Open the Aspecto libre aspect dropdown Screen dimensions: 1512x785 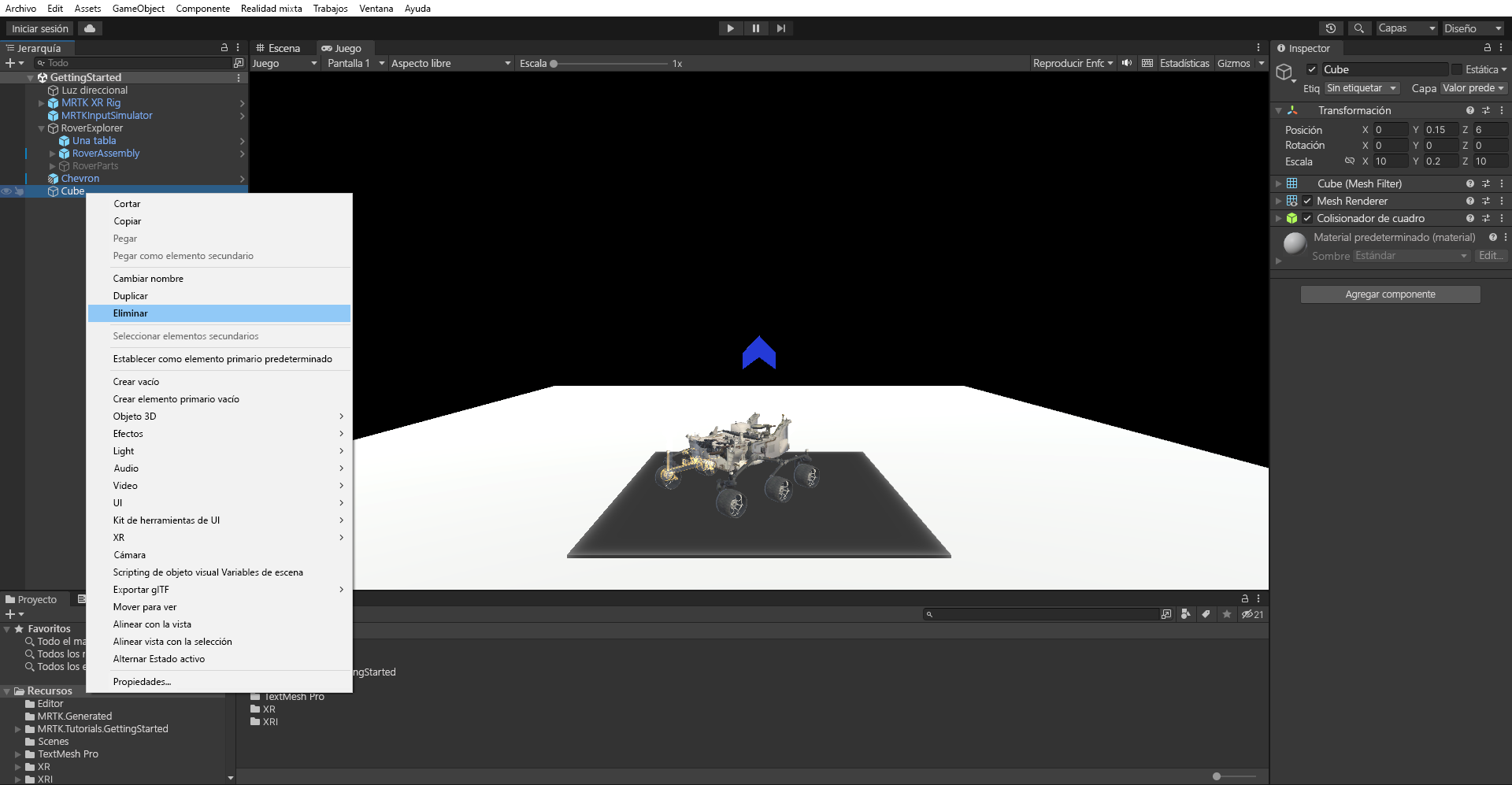[450, 63]
